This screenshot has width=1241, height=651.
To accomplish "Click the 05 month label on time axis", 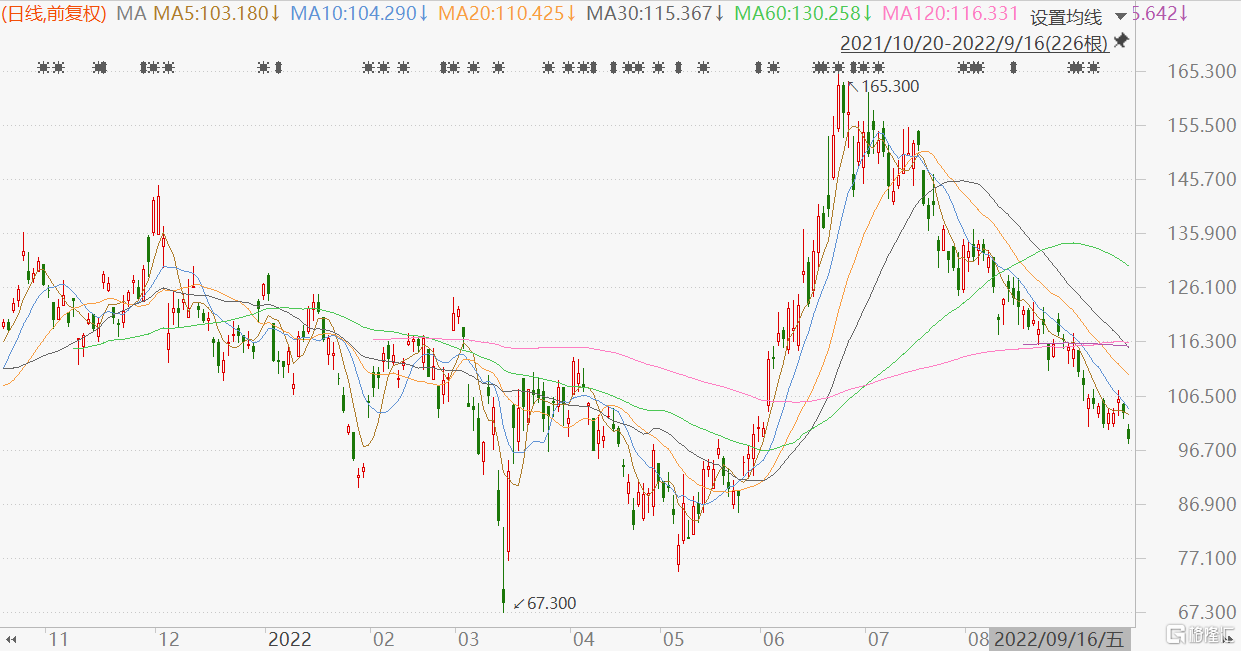I will pos(673,638).
